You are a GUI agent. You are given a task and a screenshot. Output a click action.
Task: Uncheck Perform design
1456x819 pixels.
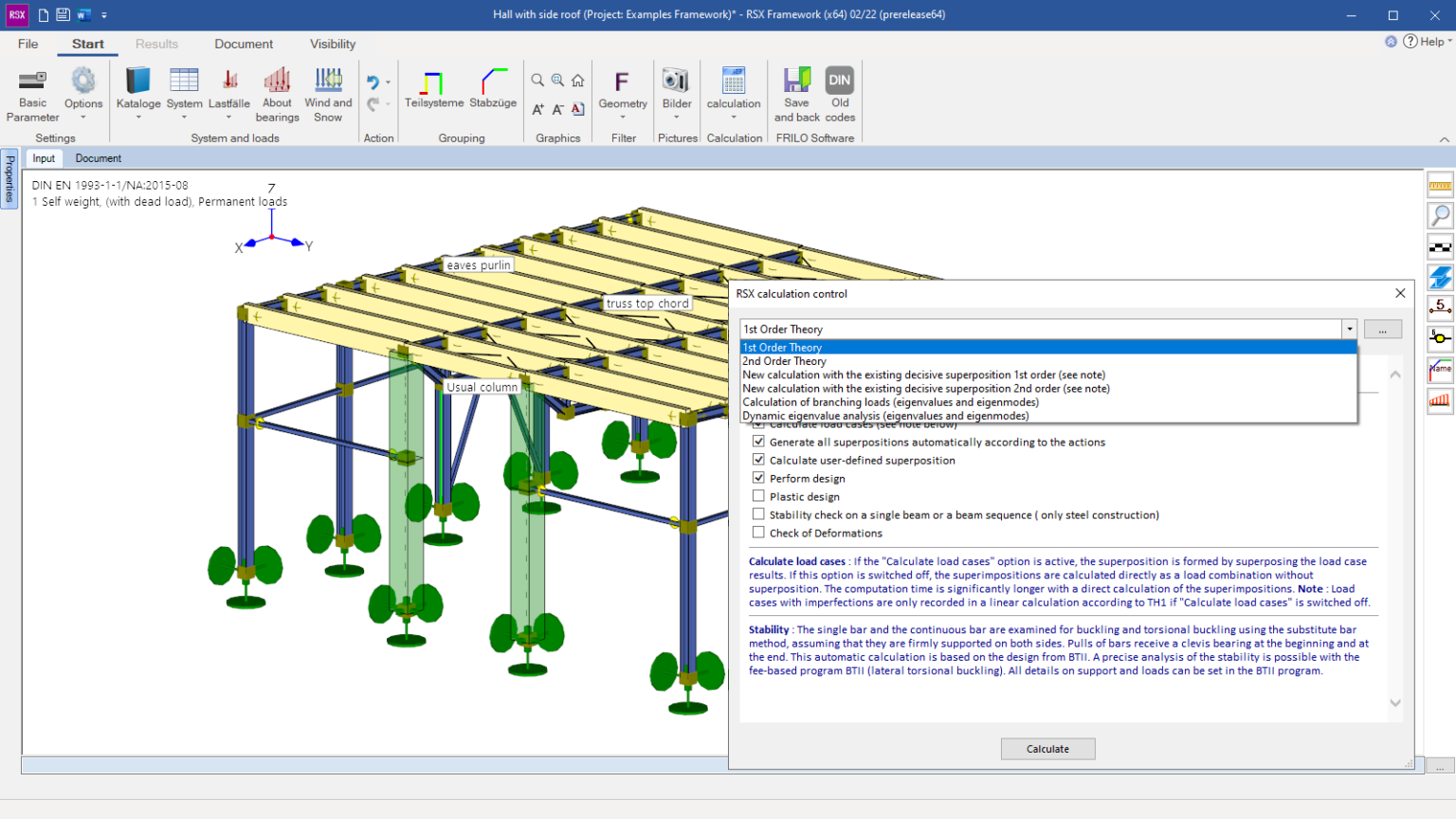(758, 477)
